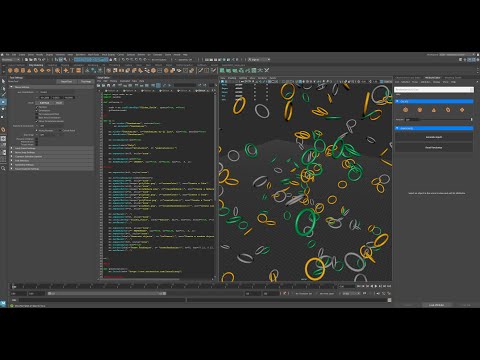This screenshot has width=480, height=360.
Task: Click the Type (T) tool shelf icon
Action: pos(72,70)
